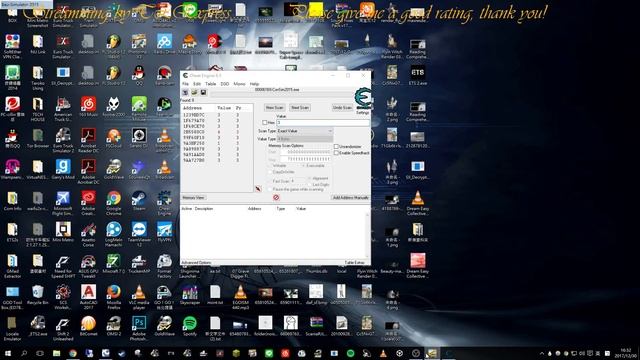Click the red clear list icon
The width and height of the screenshot is (640, 360).
(x=276, y=198)
